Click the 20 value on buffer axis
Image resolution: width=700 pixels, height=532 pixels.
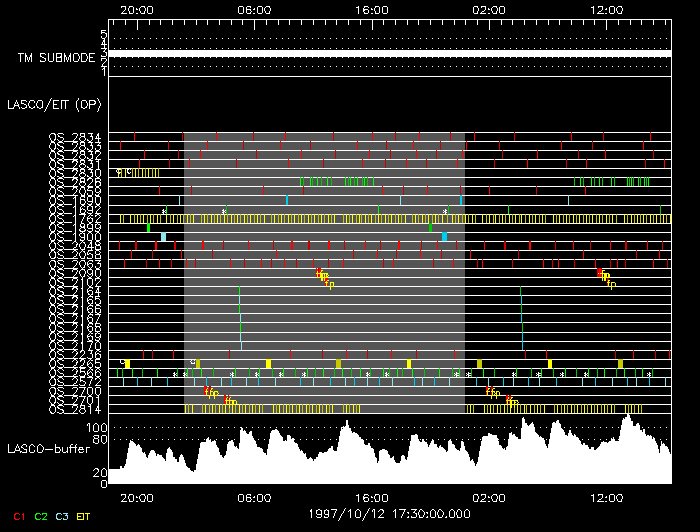100,473
